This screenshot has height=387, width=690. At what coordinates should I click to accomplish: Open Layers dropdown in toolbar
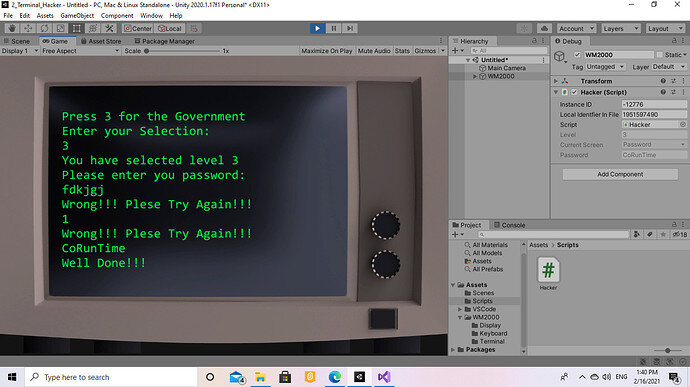point(621,29)
